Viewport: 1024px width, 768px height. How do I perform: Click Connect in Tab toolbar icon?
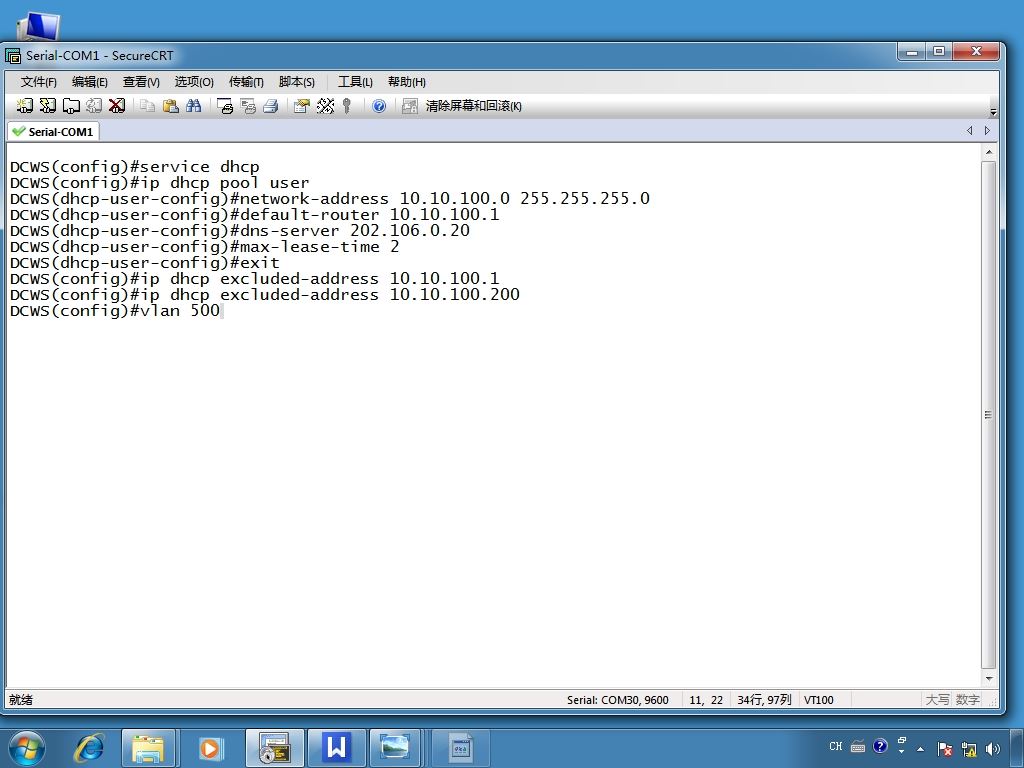click(x=71, y=106)
